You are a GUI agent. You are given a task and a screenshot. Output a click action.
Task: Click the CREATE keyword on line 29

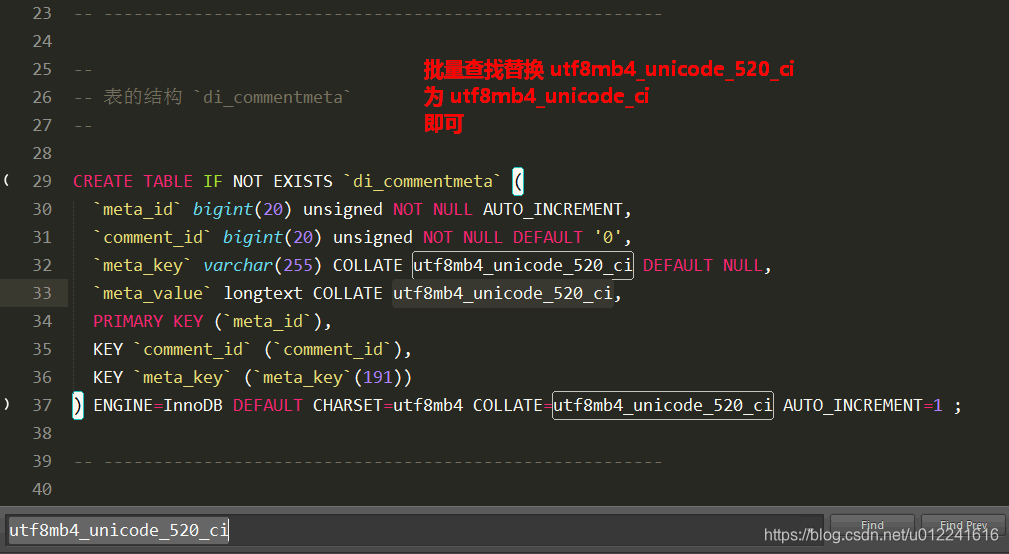click(x=103, y=181)
